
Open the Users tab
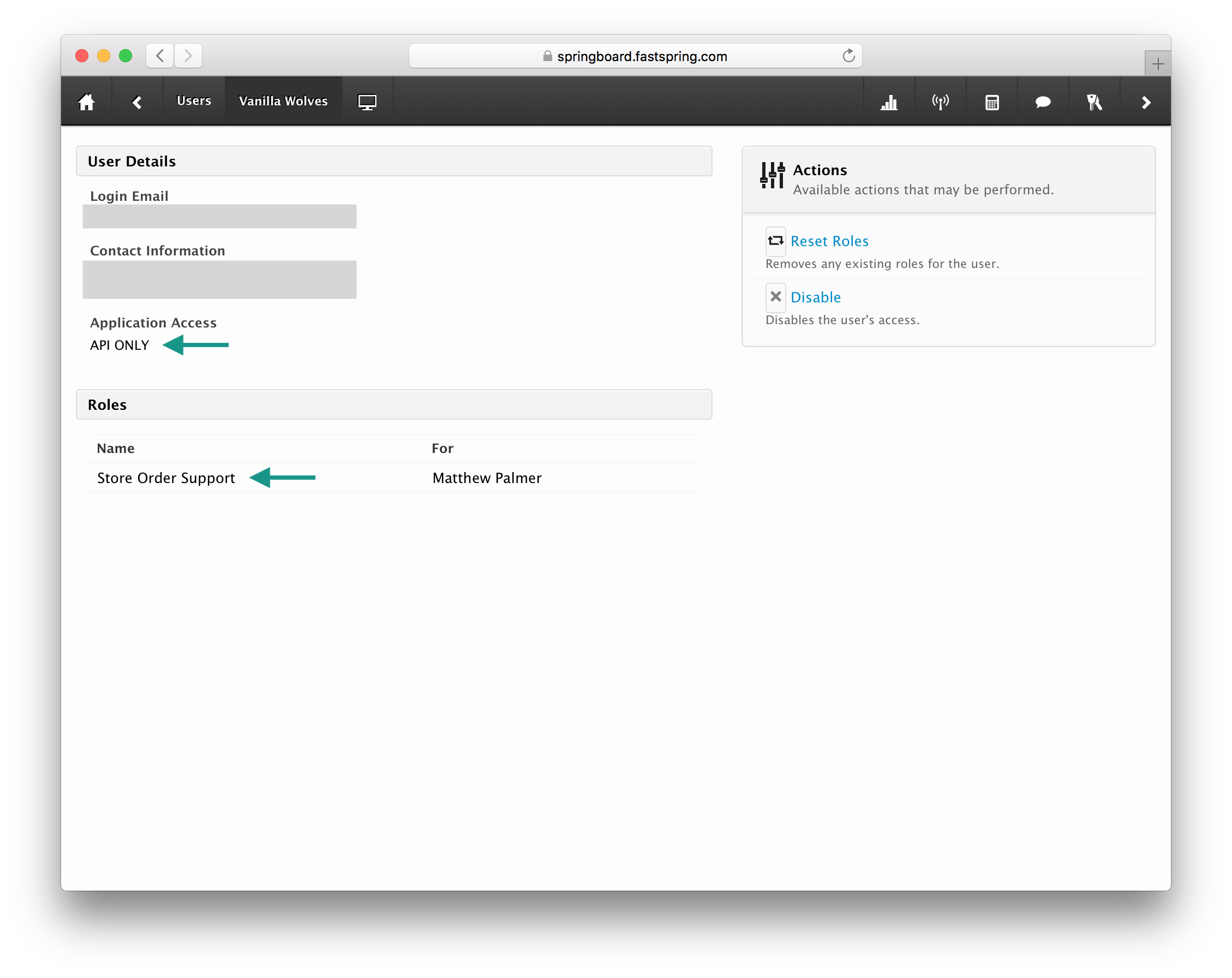click(194, 100)
